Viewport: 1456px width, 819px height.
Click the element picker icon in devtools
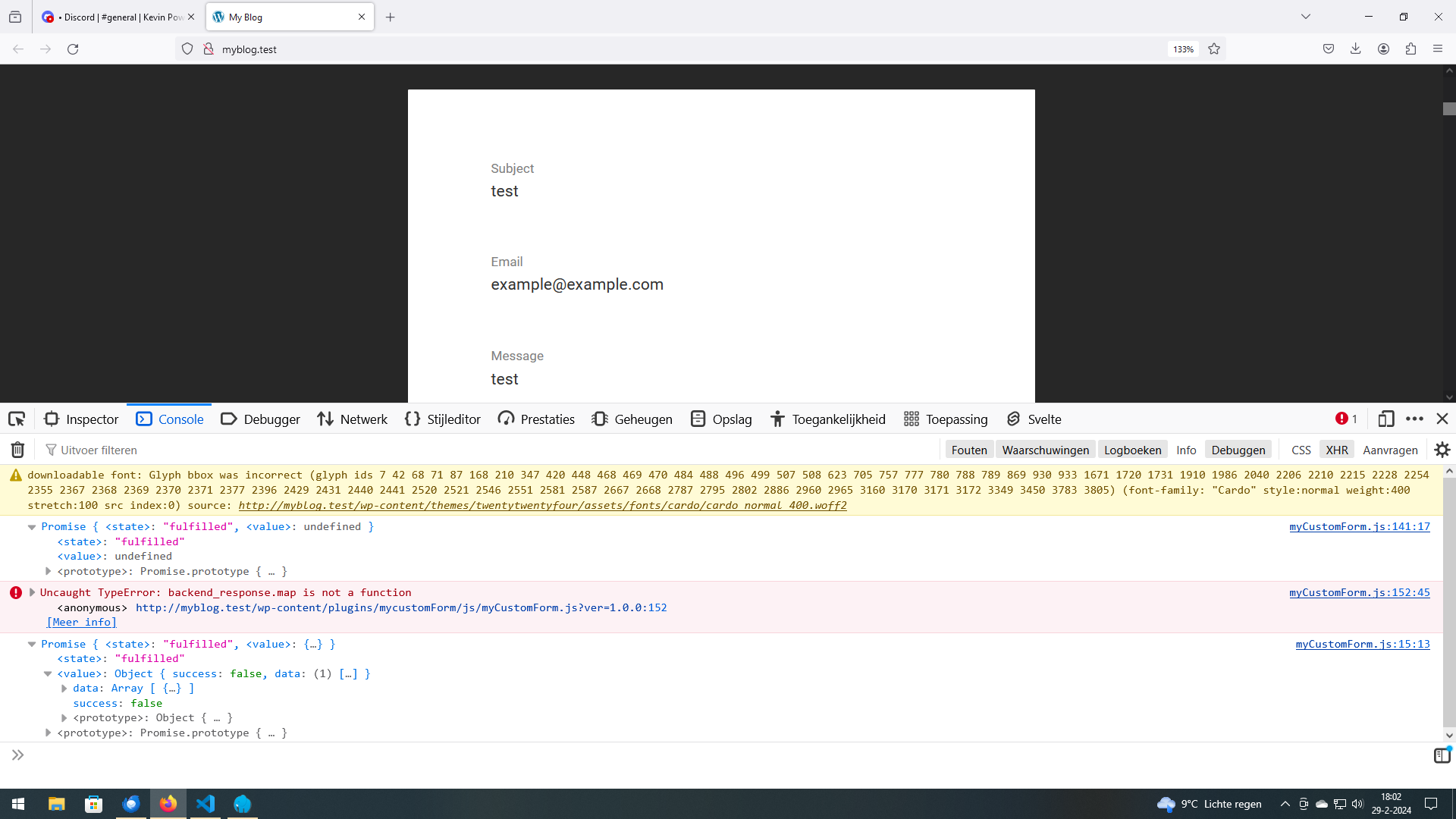click(x=17, y=419)
